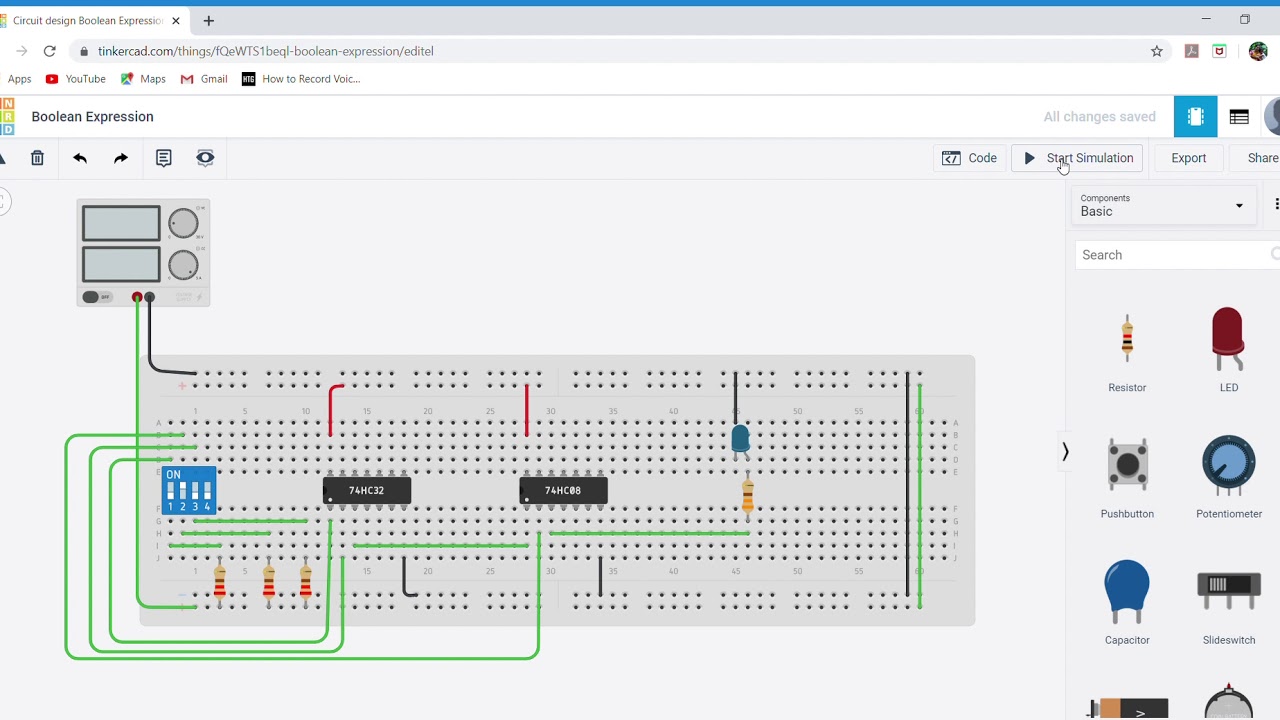Adjust power supply current knob

point(183,265)
